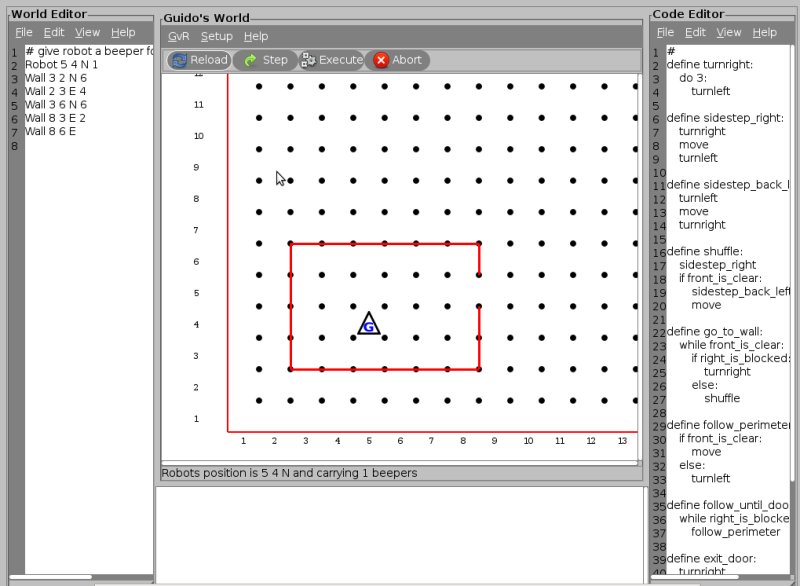Open the World Editor File menu
The image size is (800, 586).
pos(24,32)
